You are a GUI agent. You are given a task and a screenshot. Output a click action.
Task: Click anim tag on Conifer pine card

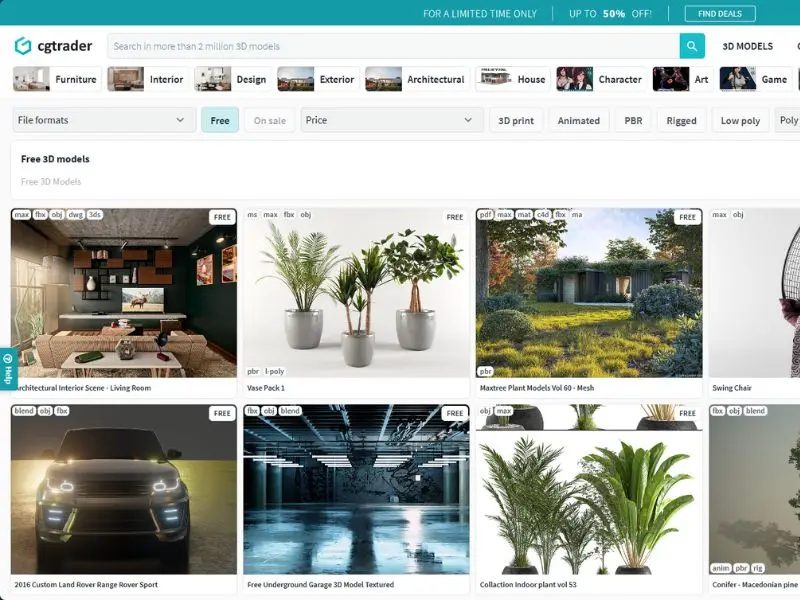pos(720,568)
